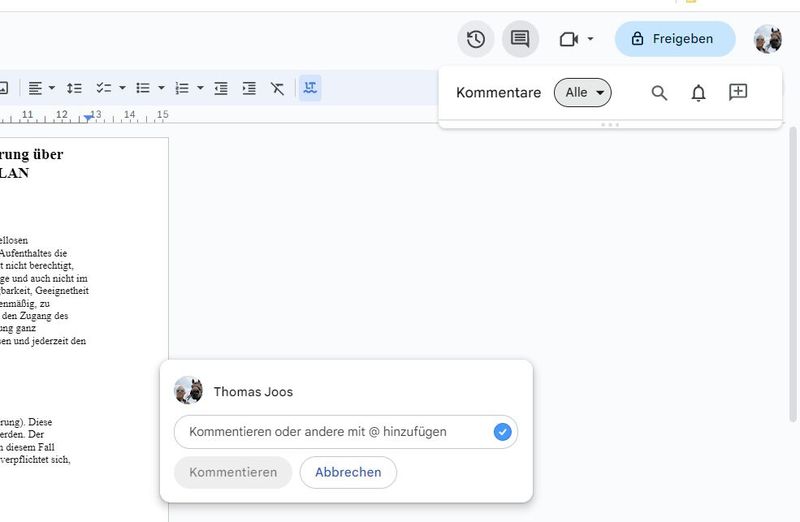Click Kommentare panel drag handle dots
The width and height of the screenshot is (800, 522).
click(610, 125)
